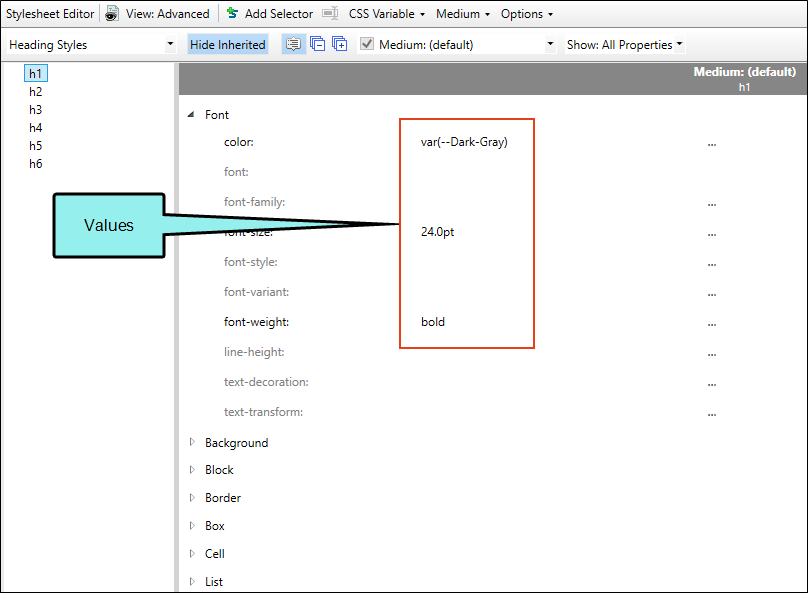Click the CSS Variable icon
The image size is (808, 593).
[x=330, y=14]
